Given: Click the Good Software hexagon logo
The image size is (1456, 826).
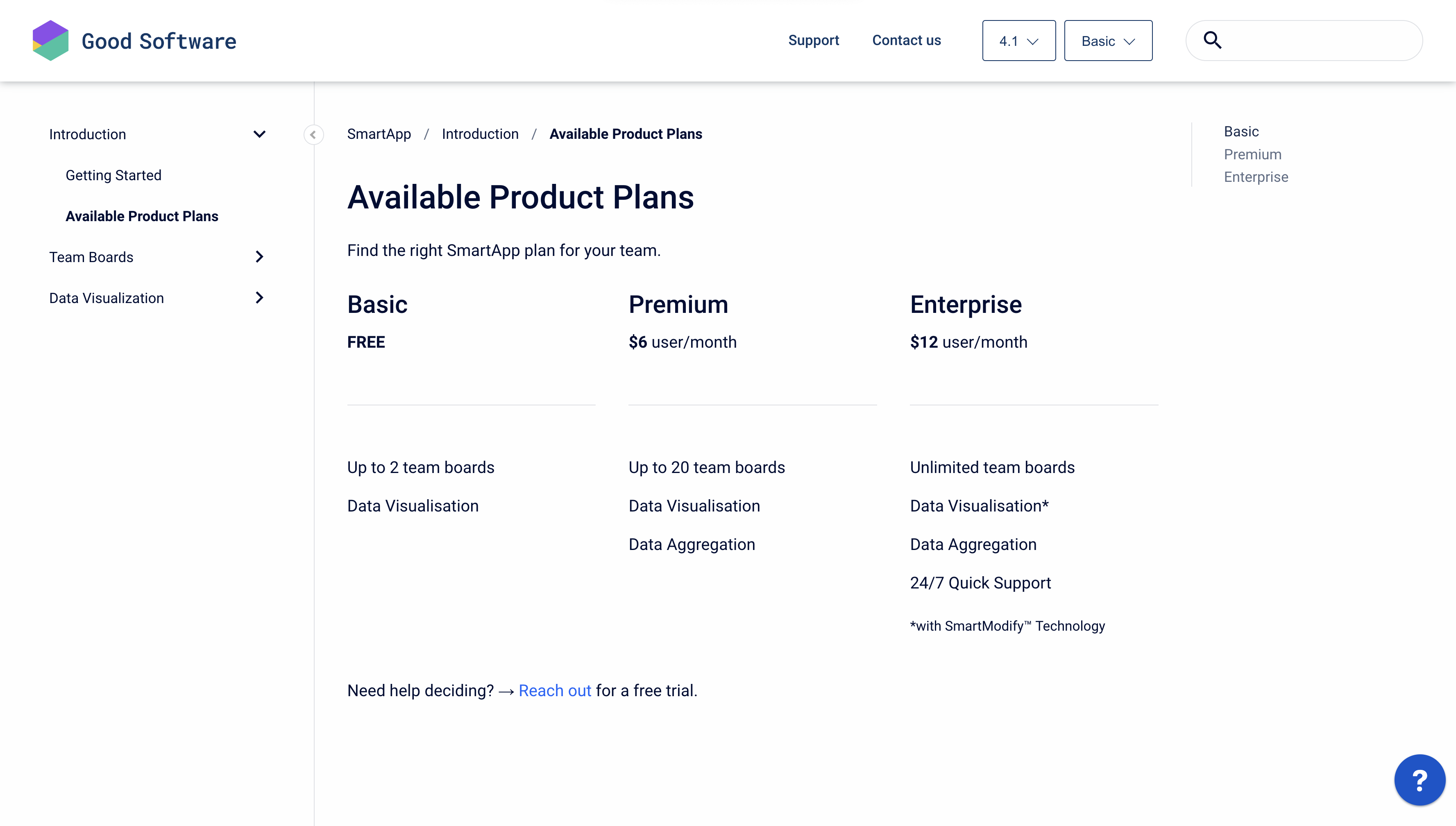Looking at the screenshot, I should pyautogui.click(x=50, y=40).
